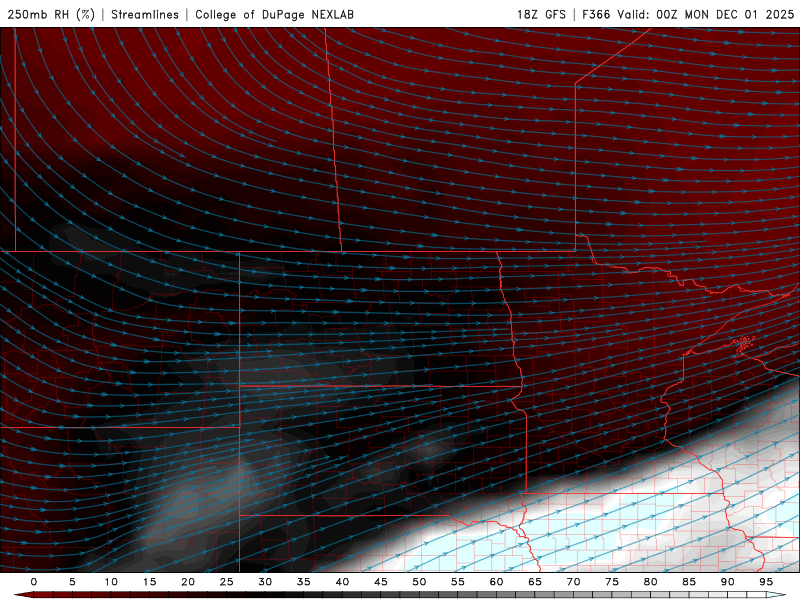Click 'College of DuPage NEXLAB' text

(x=274, y=14)
